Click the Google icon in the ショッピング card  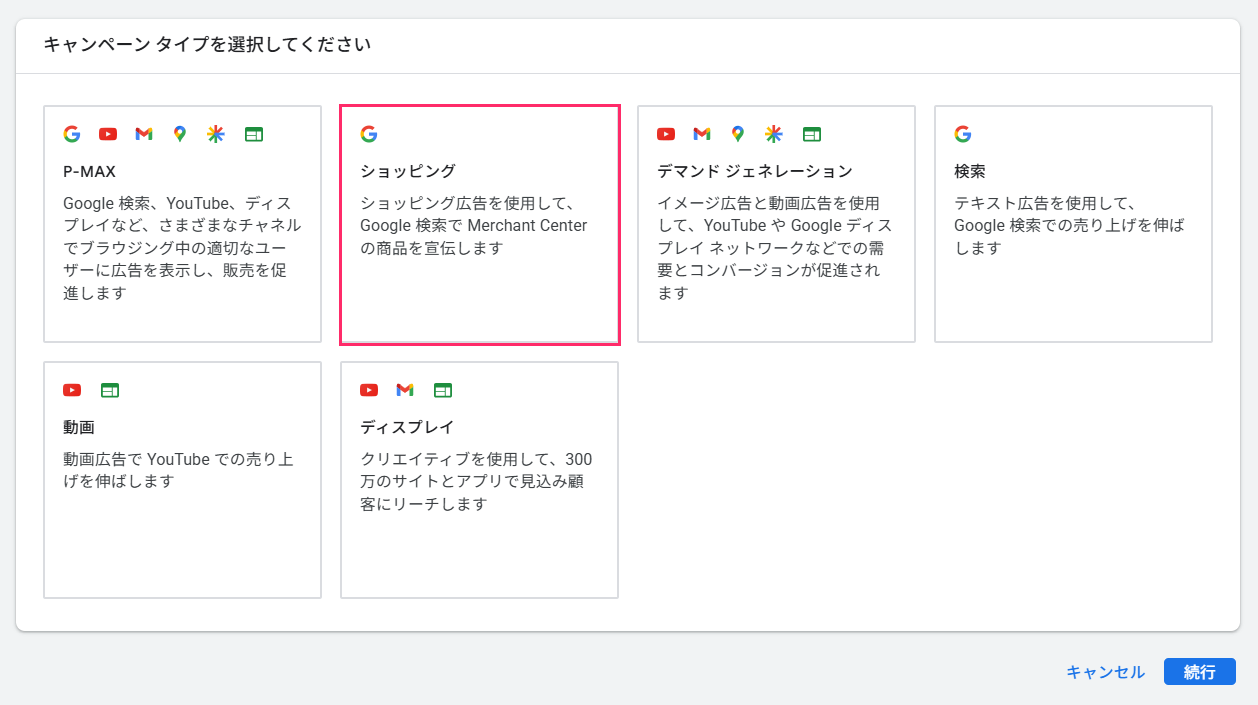(x=368, y=134)
